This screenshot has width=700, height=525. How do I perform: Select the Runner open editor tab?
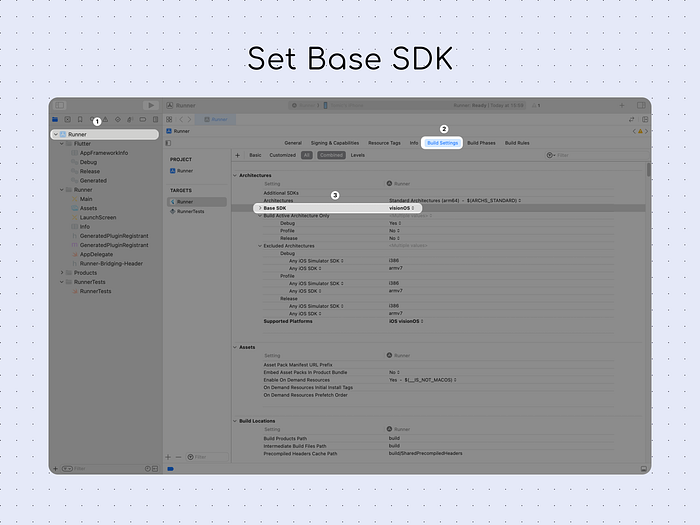coord(216,120)
